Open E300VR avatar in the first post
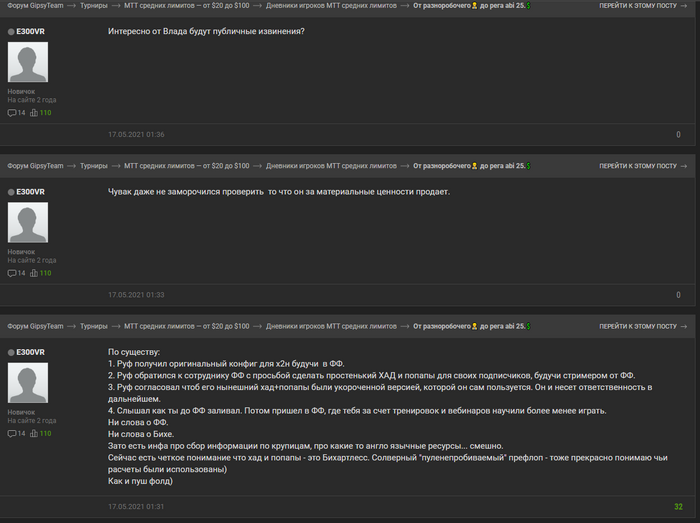Screen dimensions: 700x523 click(28, 62)
